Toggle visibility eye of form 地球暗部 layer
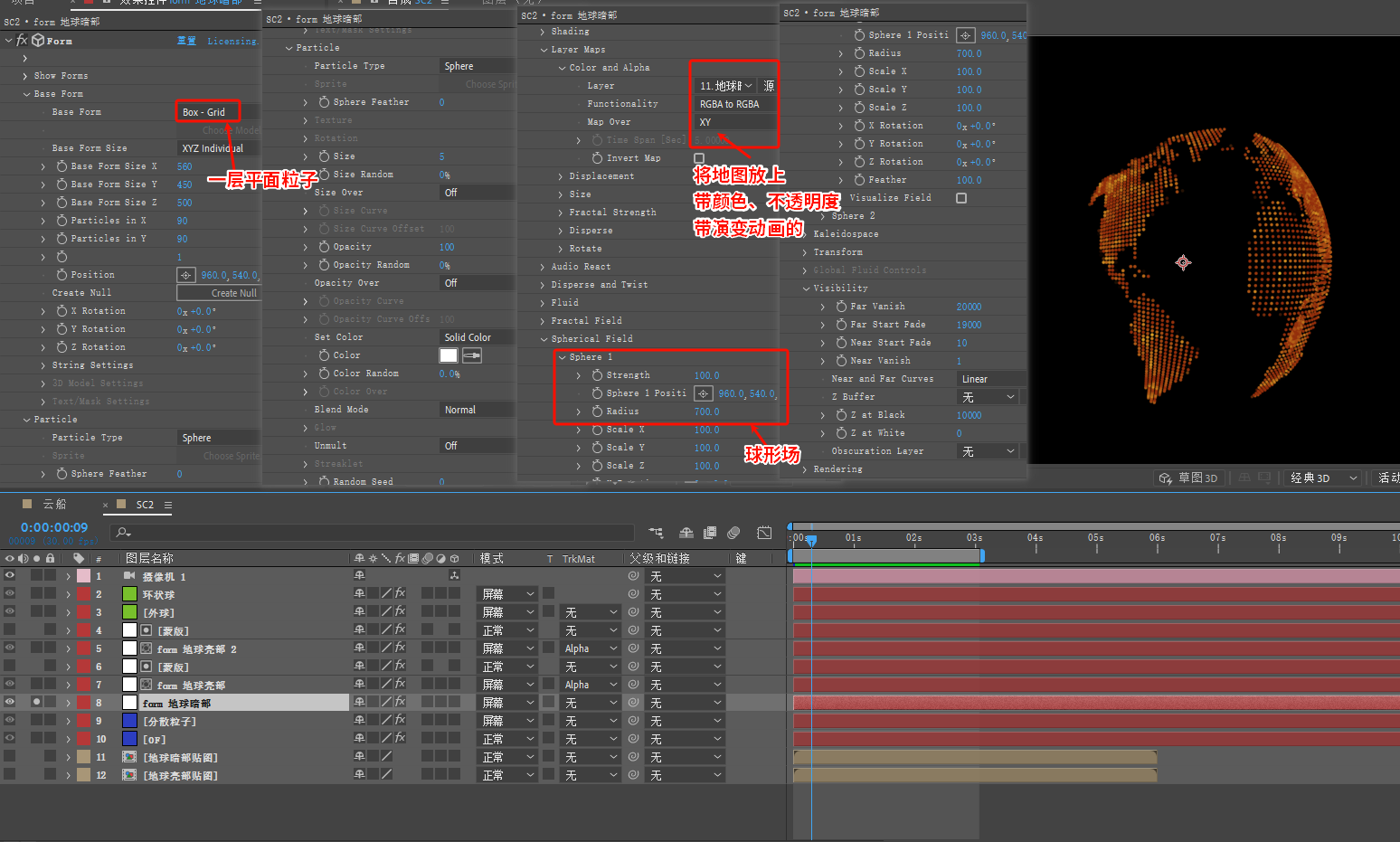Image resolution: width=1400 pixels, height=842 pixels. tap(10, 703)
